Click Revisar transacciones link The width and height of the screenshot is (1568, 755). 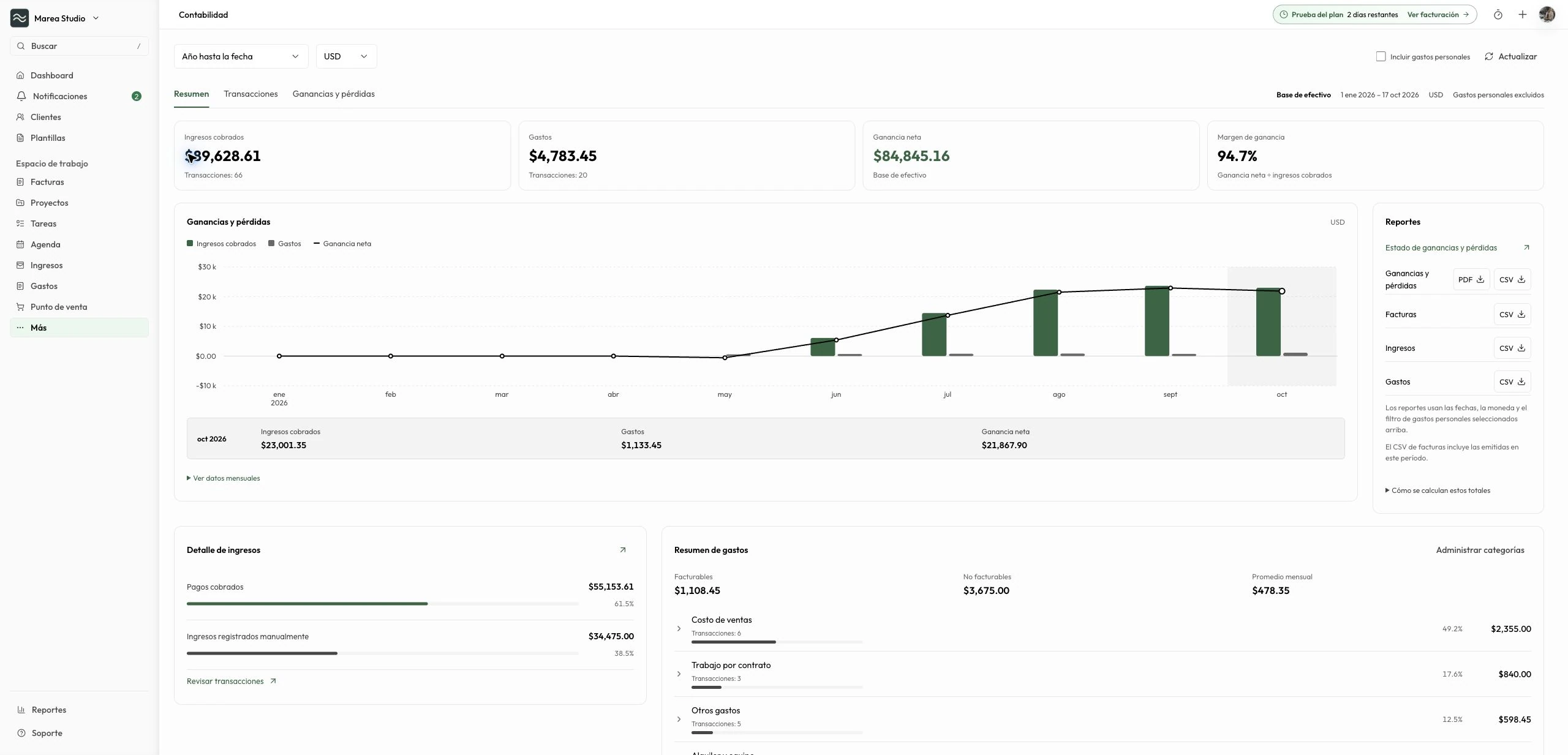click(x=231, y=681)
